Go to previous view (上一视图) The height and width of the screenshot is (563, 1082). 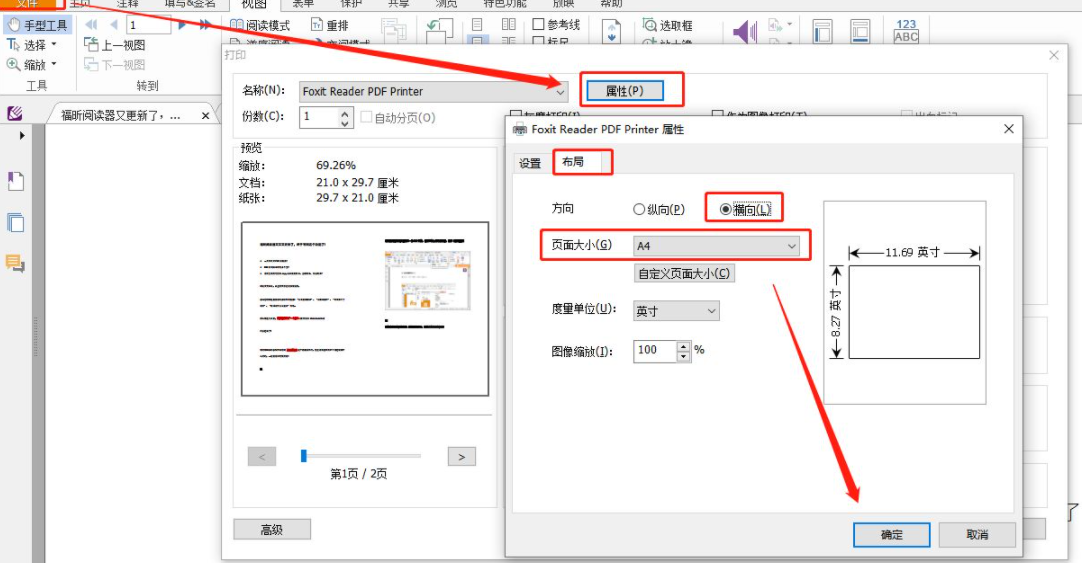click(115, 45)
